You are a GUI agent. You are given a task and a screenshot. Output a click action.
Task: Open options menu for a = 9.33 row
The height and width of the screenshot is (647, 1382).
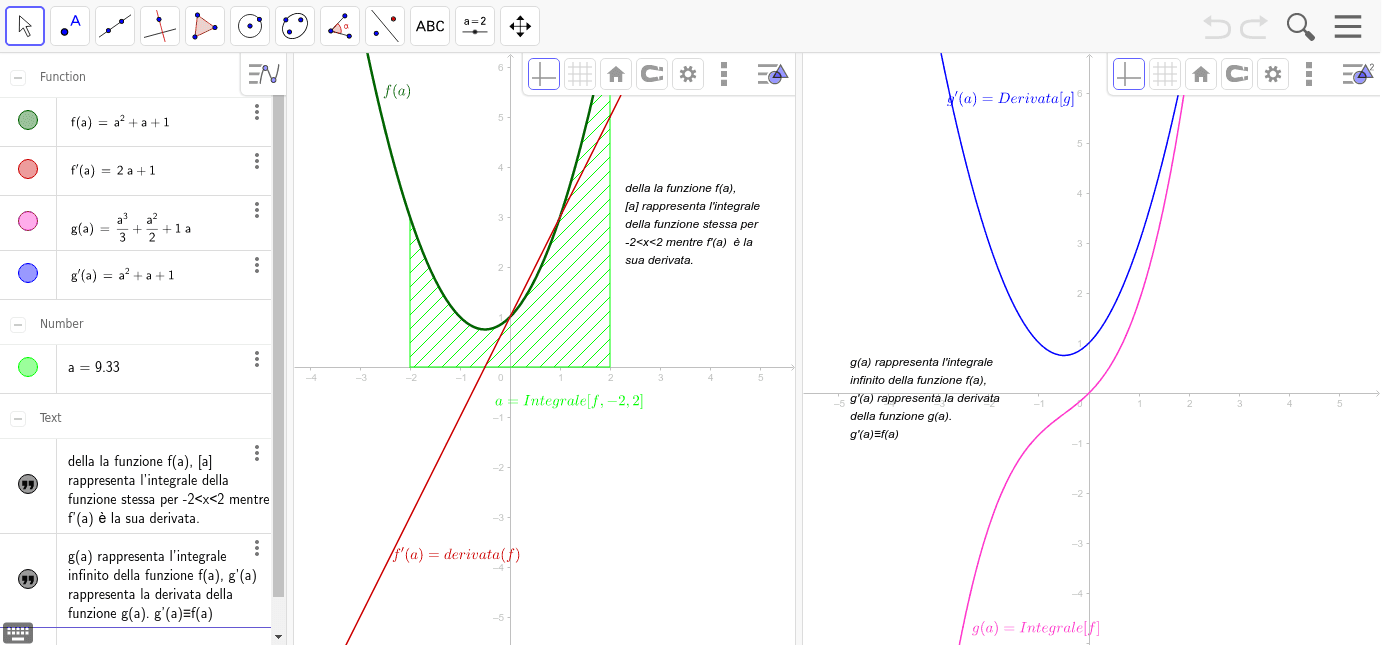point(257,359)
